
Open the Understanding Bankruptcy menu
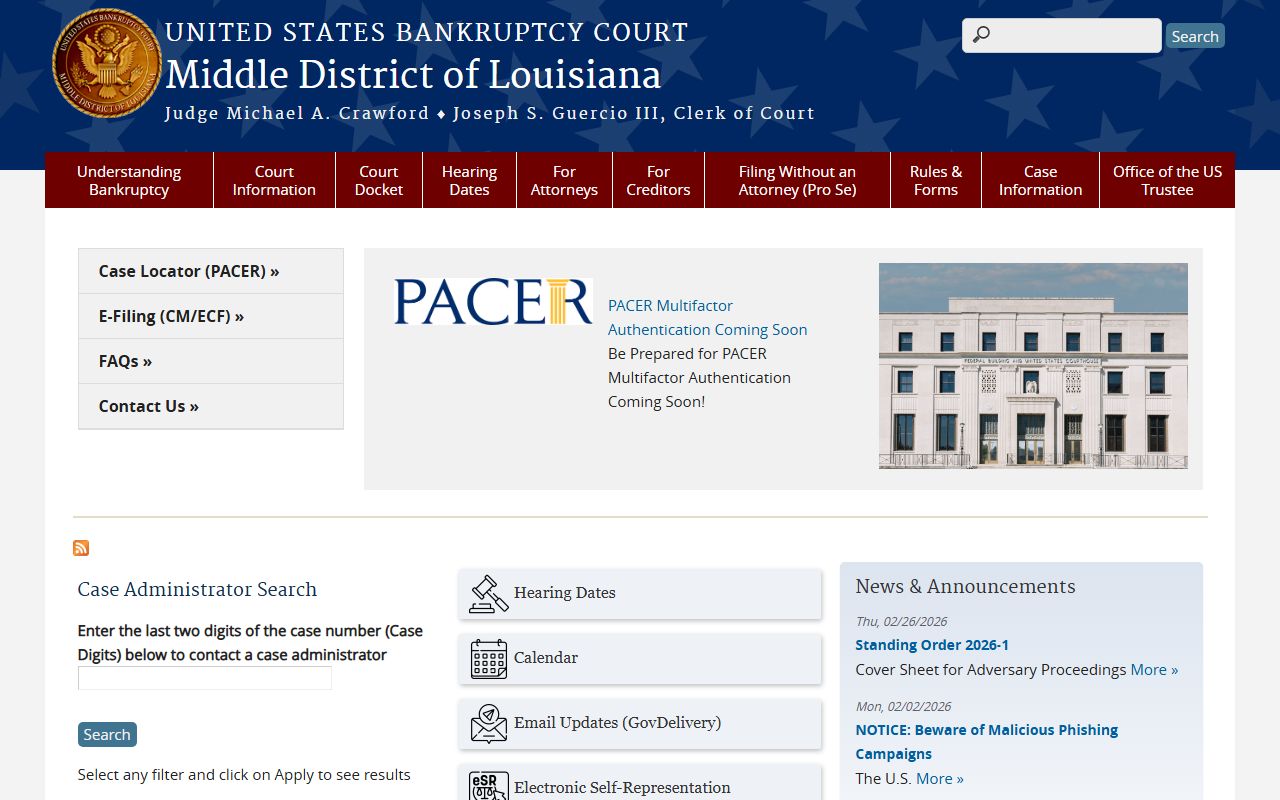tap(129, 180)
